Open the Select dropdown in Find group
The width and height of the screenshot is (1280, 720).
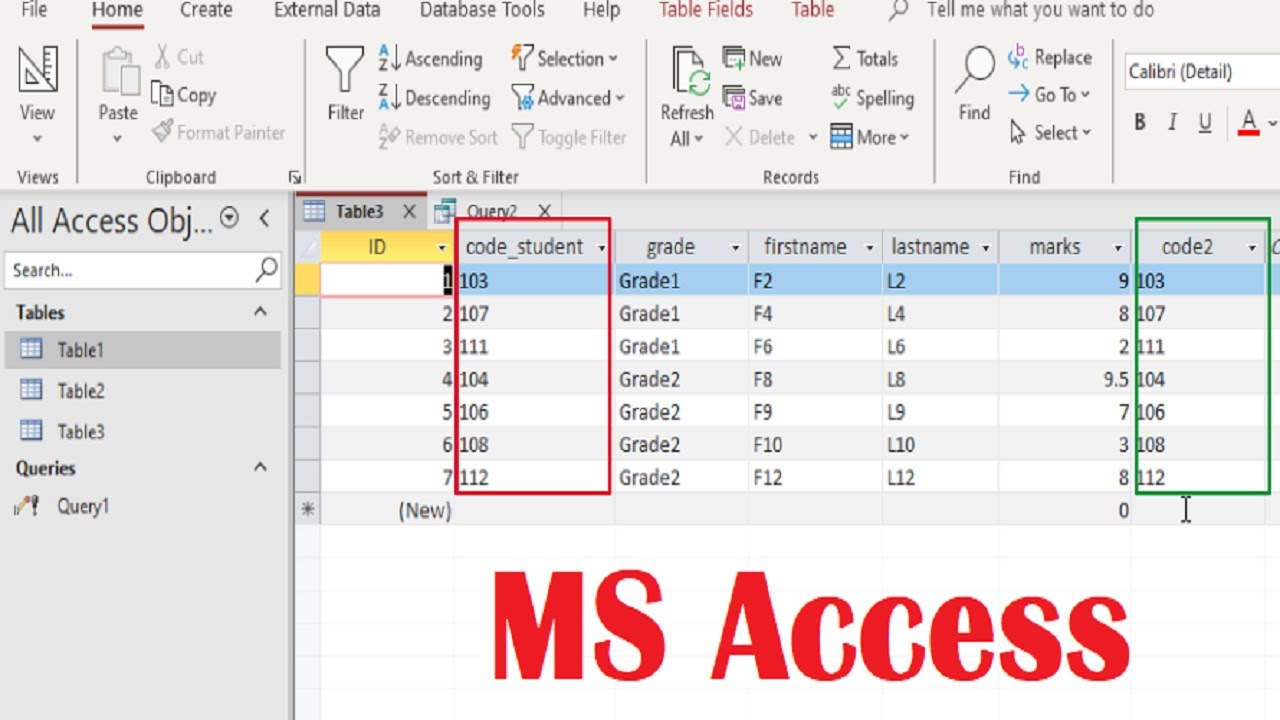(1049, 132)
